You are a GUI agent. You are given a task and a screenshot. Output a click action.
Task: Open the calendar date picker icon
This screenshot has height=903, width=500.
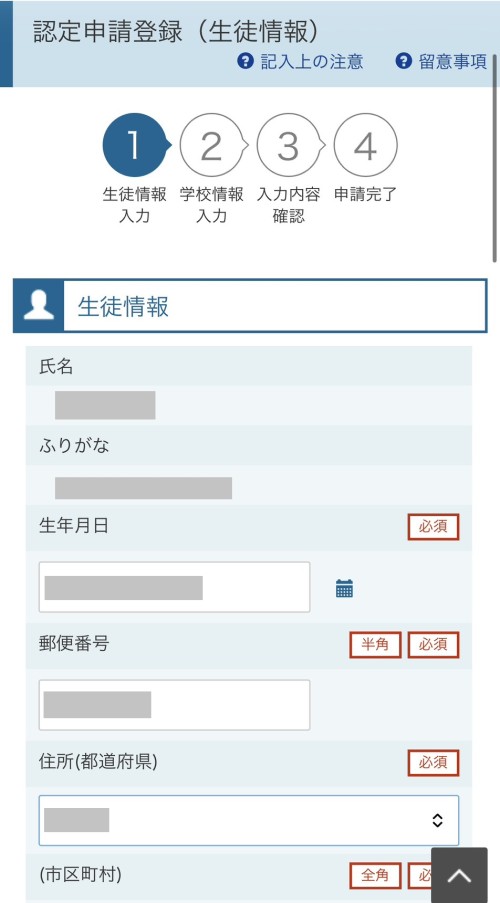pos(344,588)
